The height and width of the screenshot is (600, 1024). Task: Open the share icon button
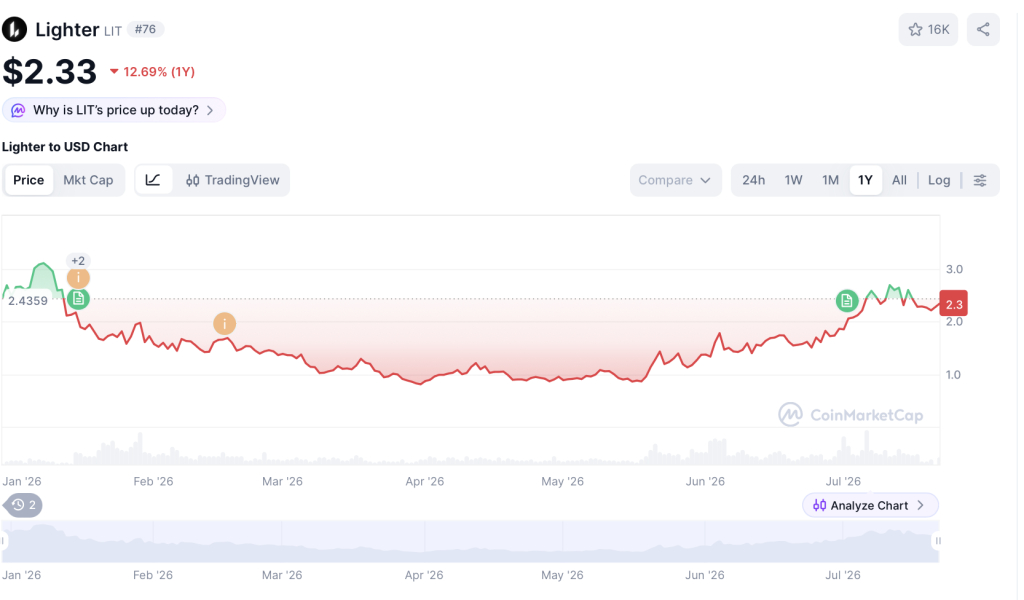[983, 29]
